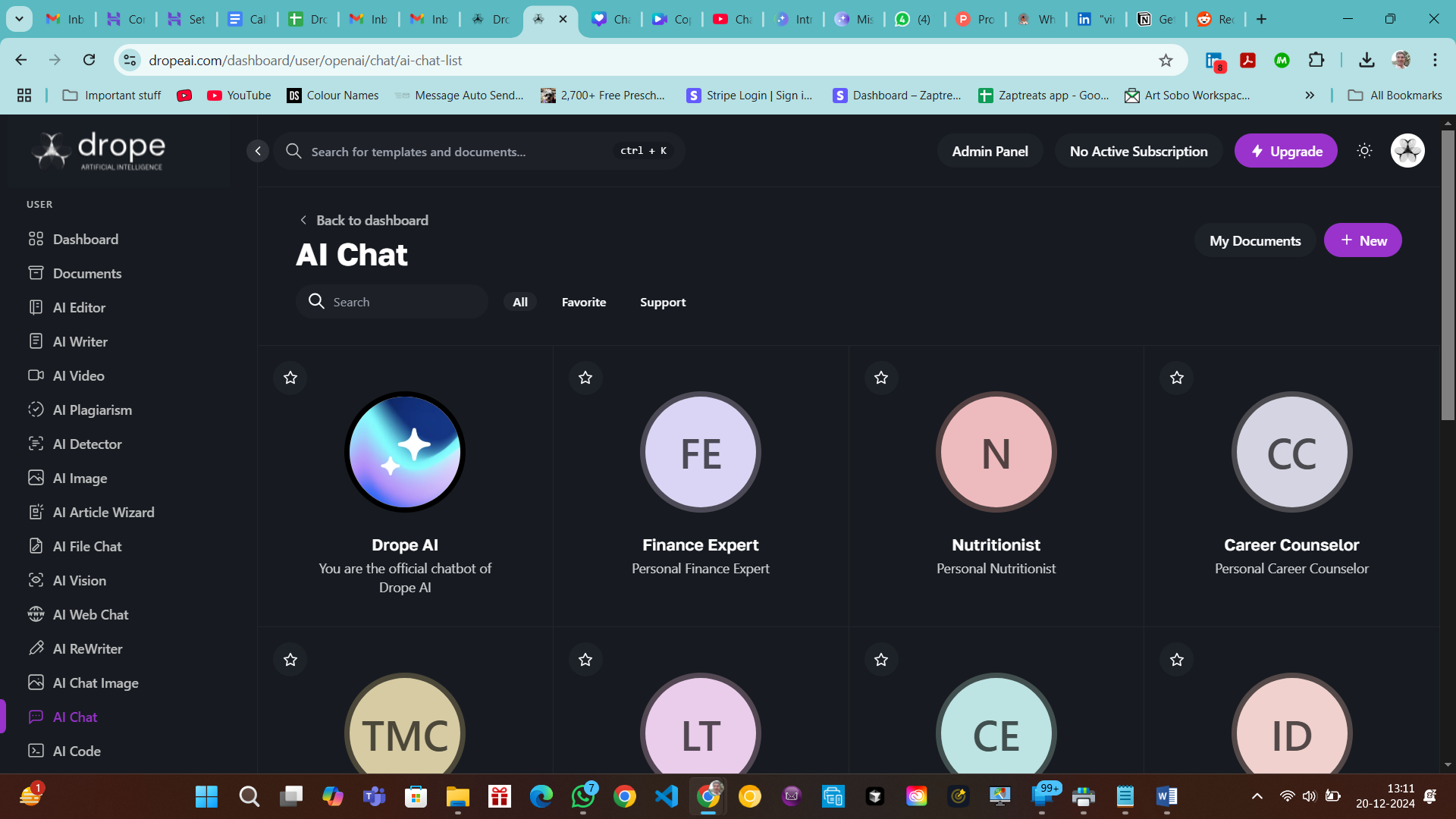This screenshot has height=819, width=1456.
Task: Select the Support filter tab
Action: pos(662,302)
